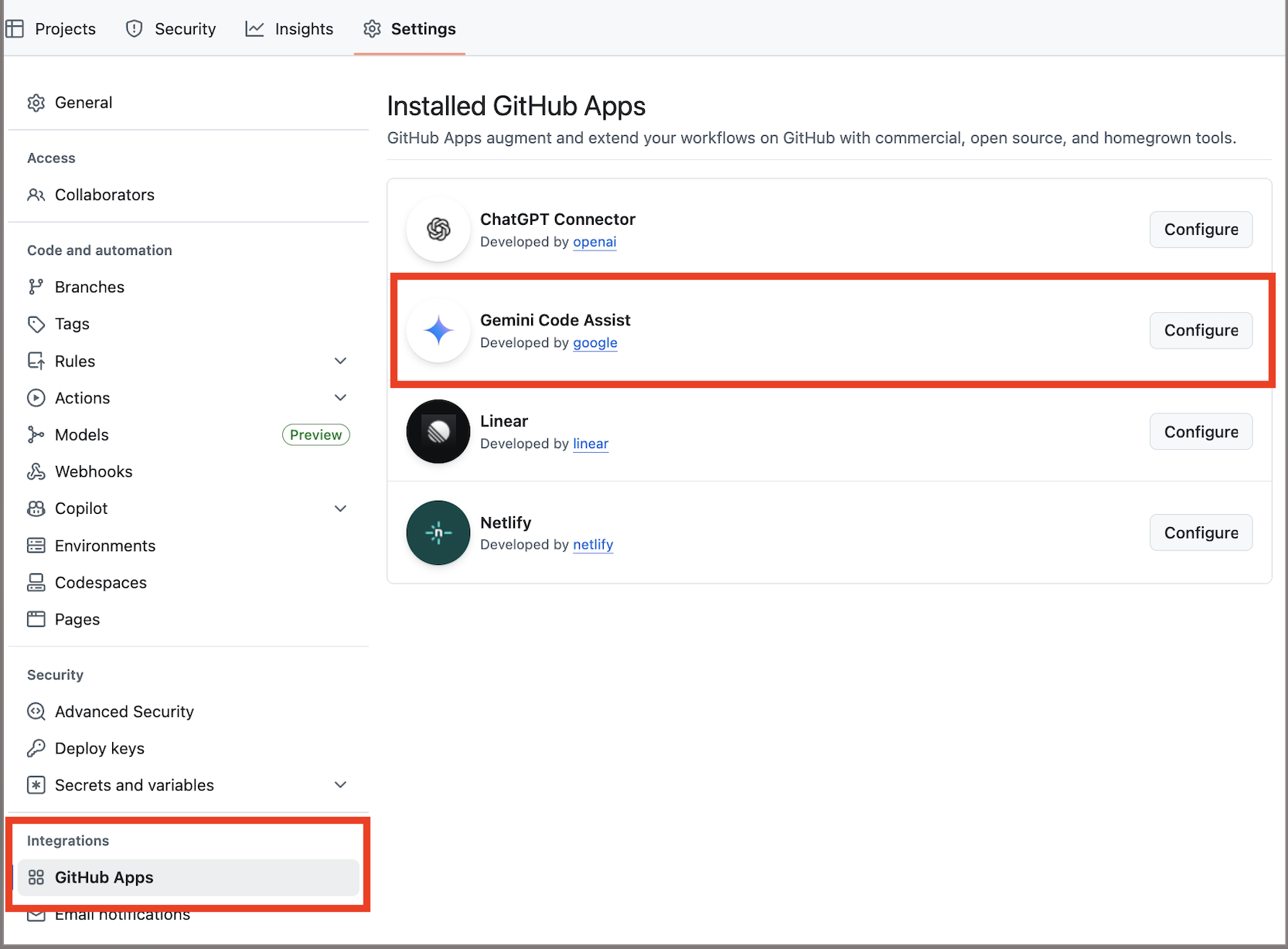Click the Actions play icon
The height and width of the screenshot is (949, 1288).
(x=36, y=398)
